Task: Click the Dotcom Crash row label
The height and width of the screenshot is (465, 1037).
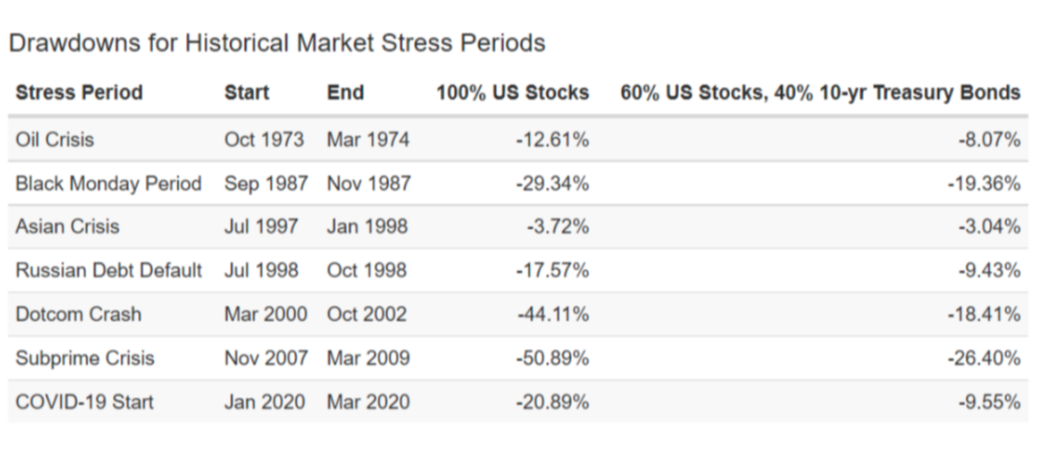Action: tap(78, 314)
